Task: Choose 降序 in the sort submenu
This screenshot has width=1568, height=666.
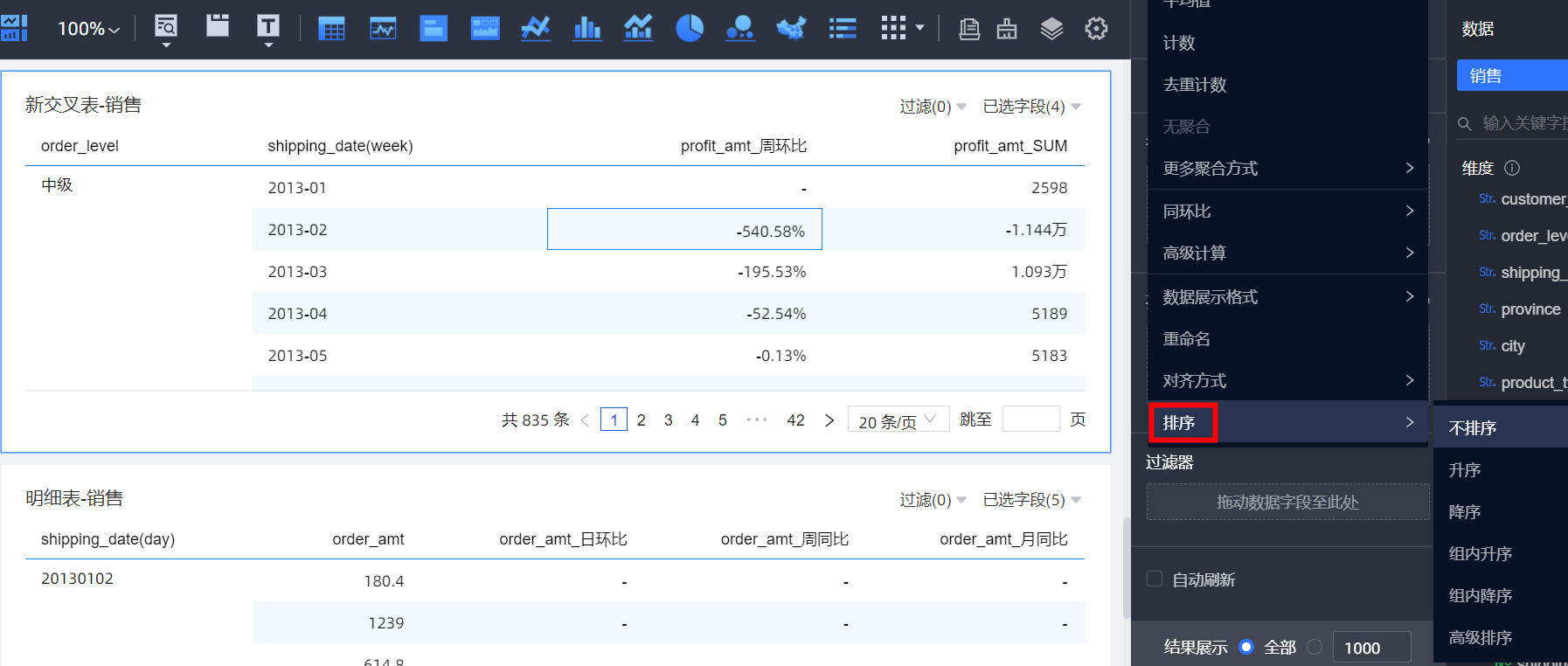Action: point(1465,512)
